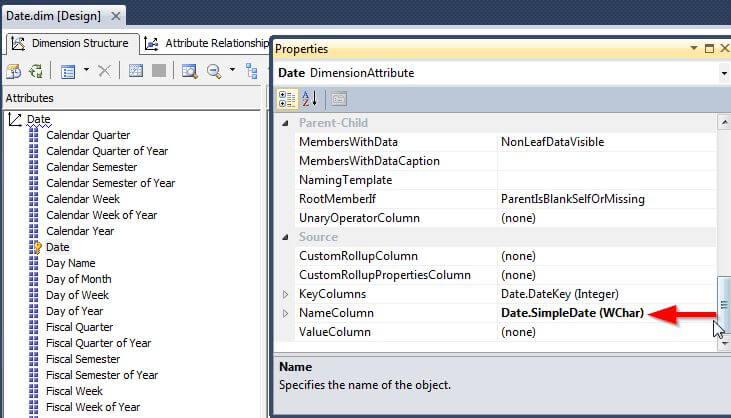Select the Fiscal Semester attribute
Image resolution: width=731 pixels, height=418 pixels.
coord(83,359)
